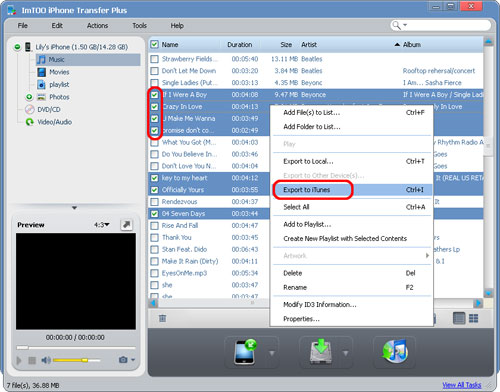
Task: Click the preview Stop button
Action: point(32,360)
